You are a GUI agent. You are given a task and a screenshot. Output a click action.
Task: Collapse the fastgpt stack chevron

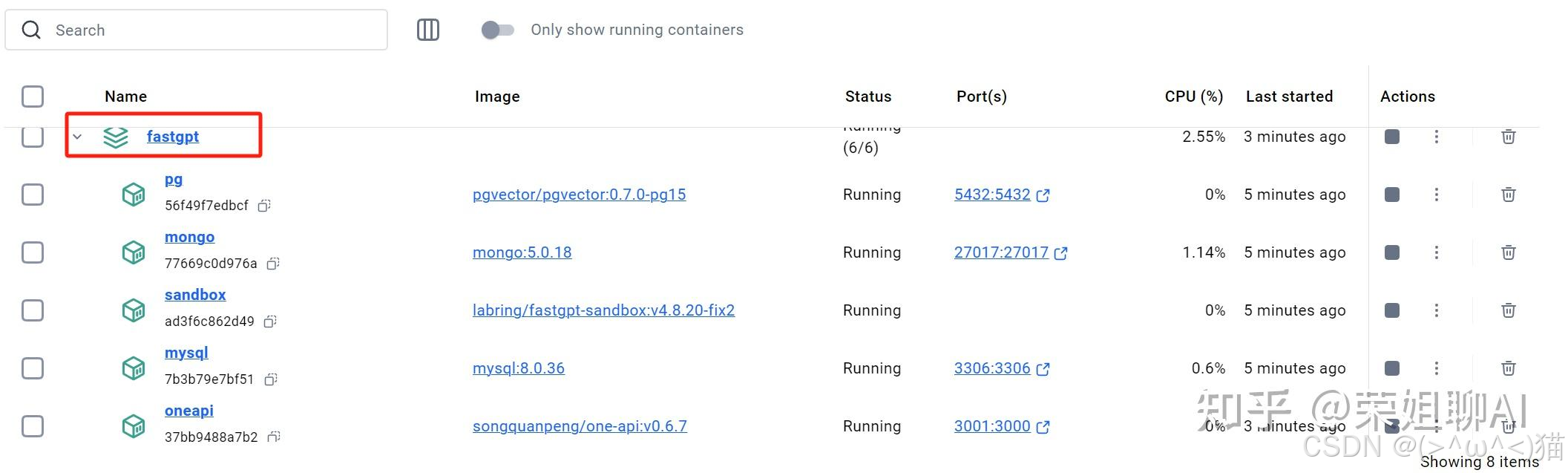coord(77,137)
